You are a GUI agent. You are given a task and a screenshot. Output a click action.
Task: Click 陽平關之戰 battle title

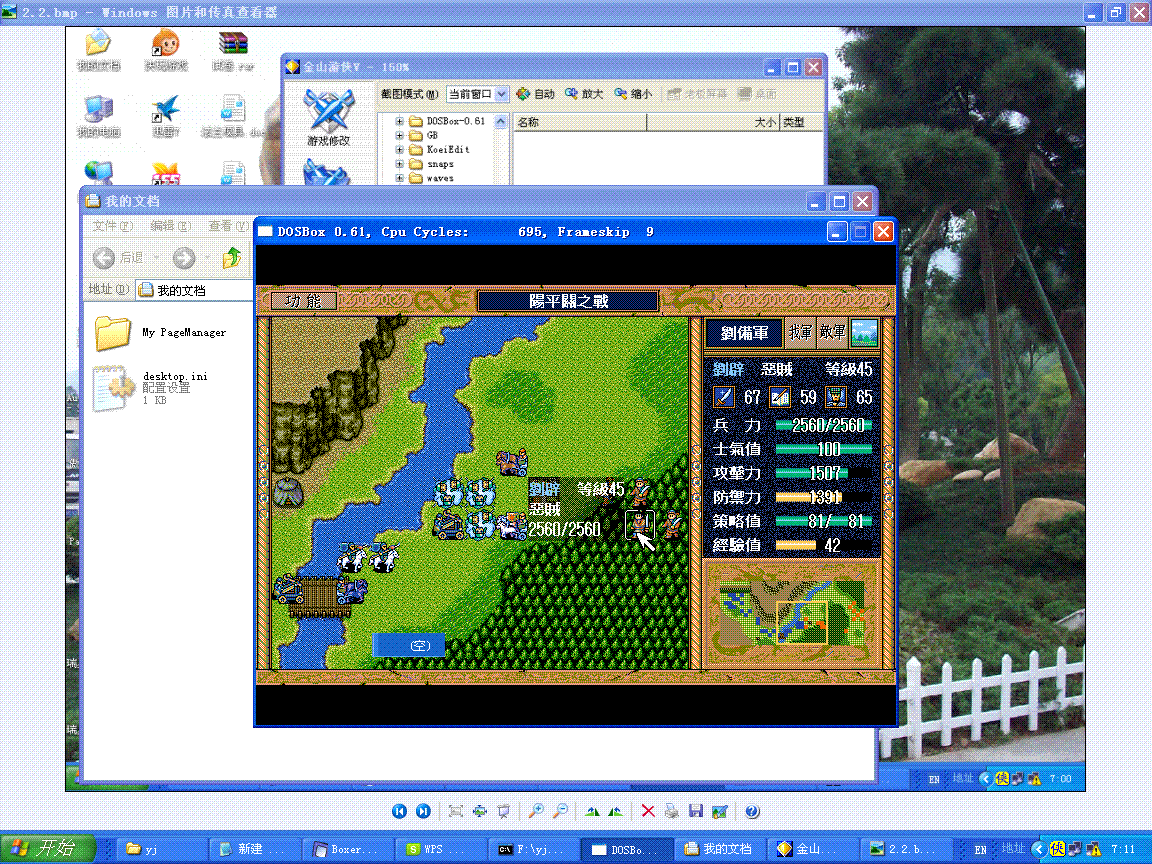point(568,301)
